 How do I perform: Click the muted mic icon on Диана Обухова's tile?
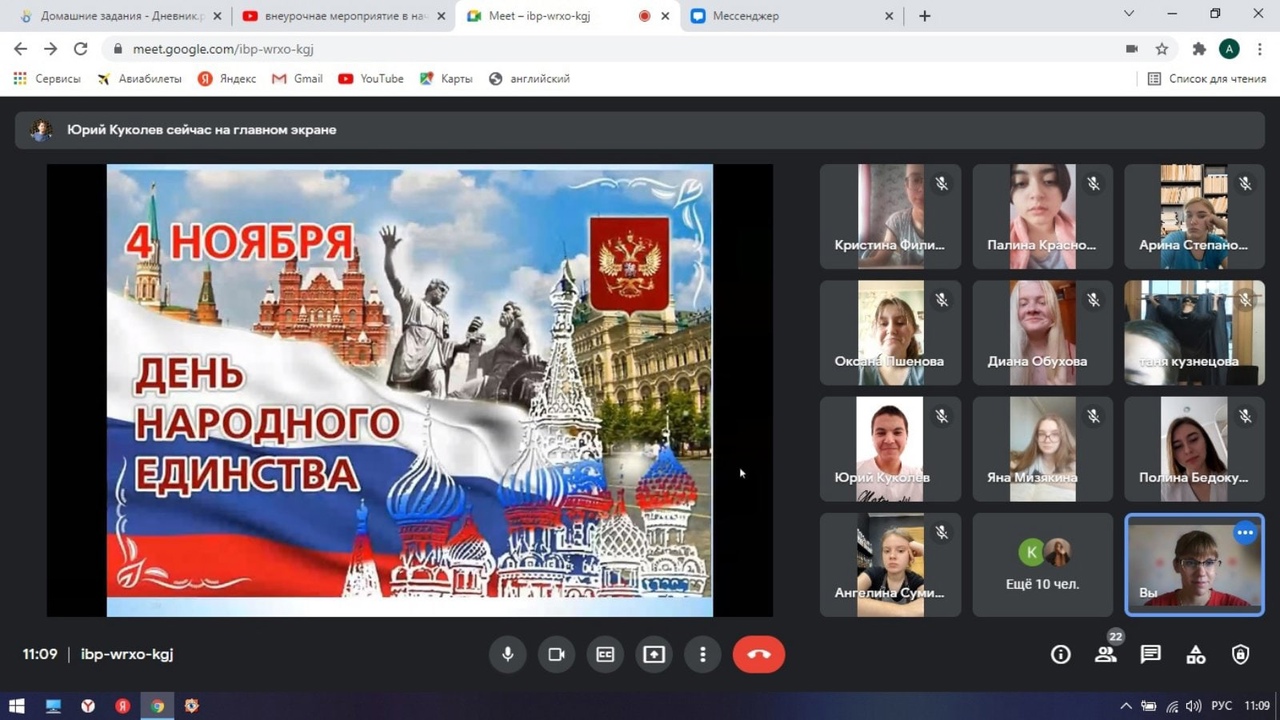pyautogui.click(x=1093, y=299)
